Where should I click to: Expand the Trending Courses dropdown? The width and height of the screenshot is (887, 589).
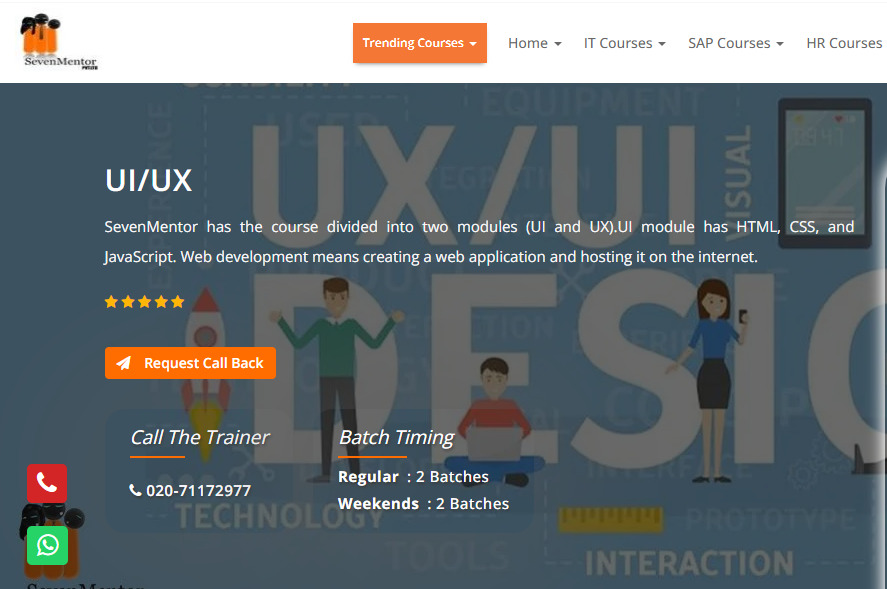(419, 43)
